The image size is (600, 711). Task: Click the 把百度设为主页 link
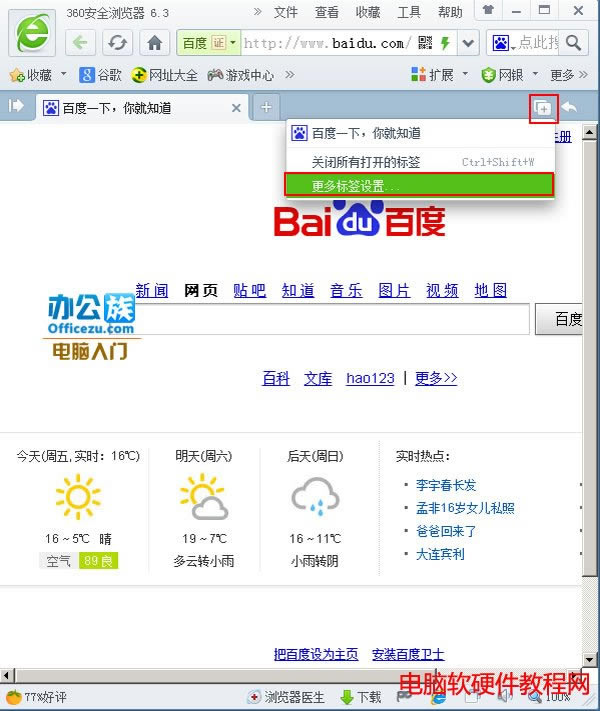coord(316,654)
